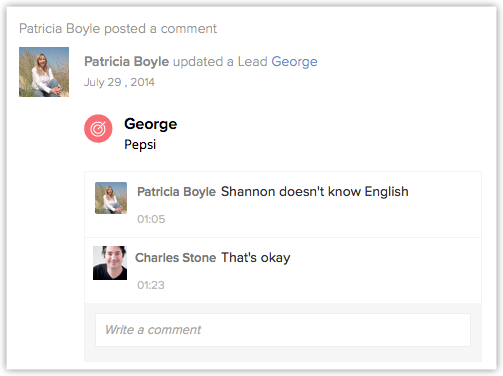Click the "Shannon doesn't know English" comment
The image size is (503, 376).
[315, 192]
